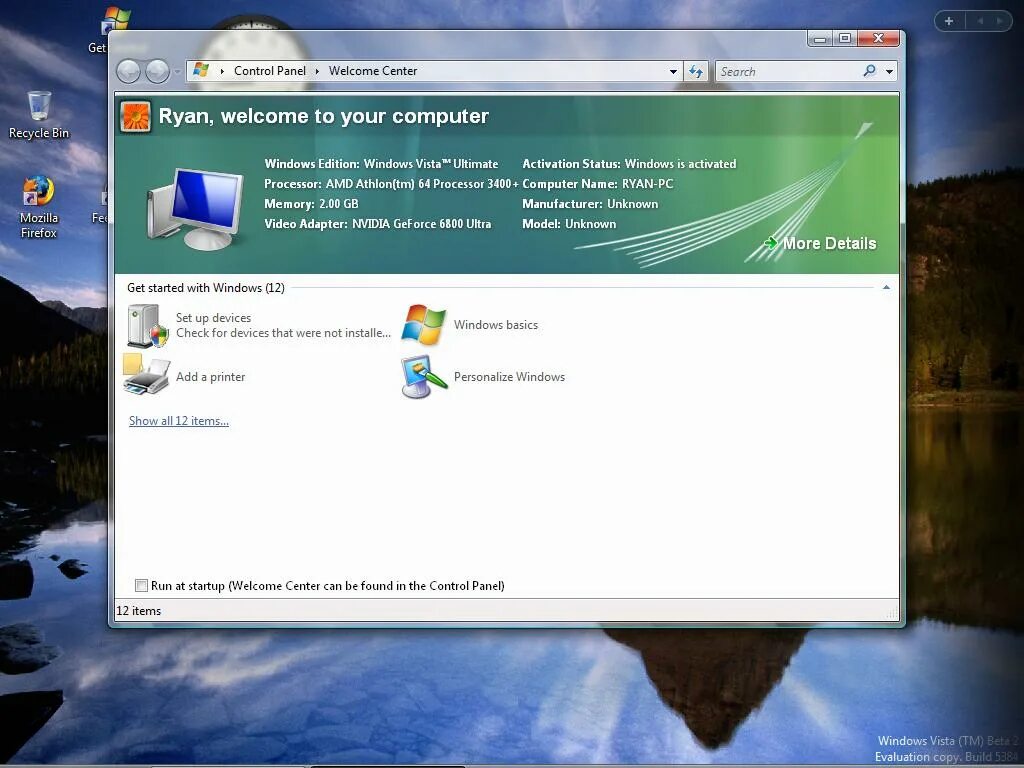Click inside the Search input field
Image resolution: width=1024 pixels, height=768 pixels.
(780, 71)
